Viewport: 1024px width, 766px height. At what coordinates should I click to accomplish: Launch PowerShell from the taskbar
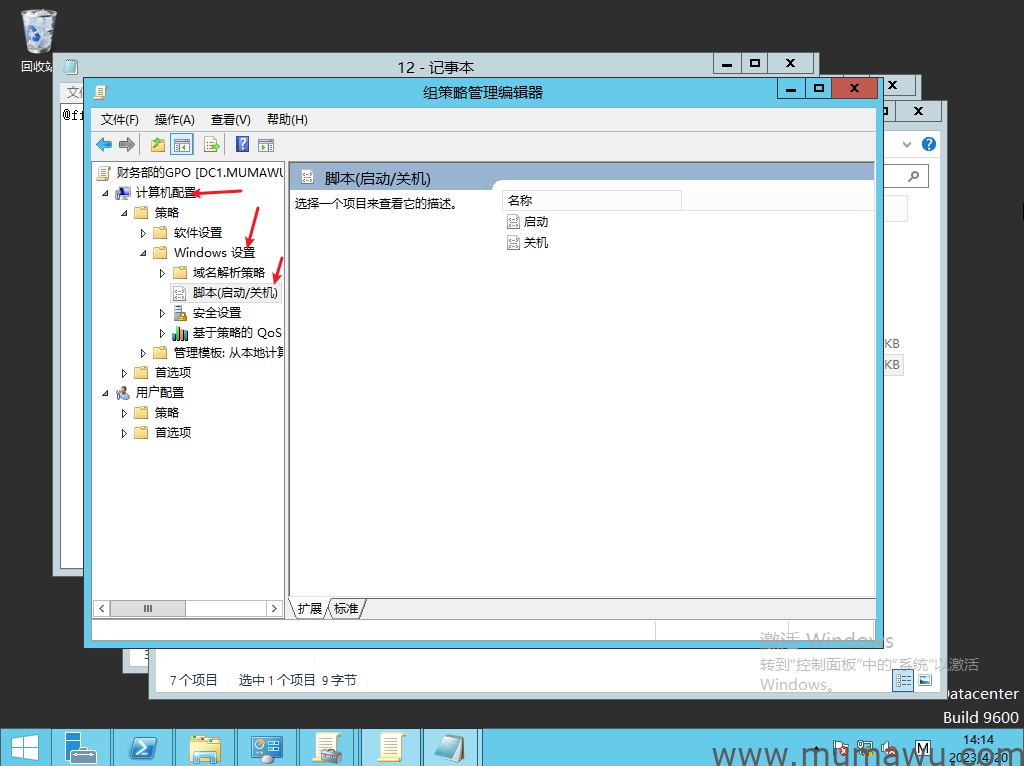click(143, 747)
